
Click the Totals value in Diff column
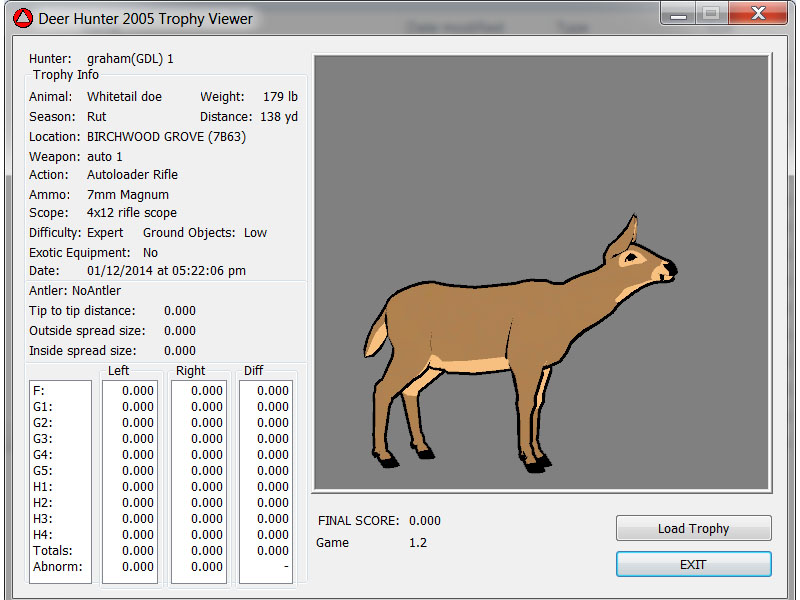pyautogui.click(x=272, y=551)
